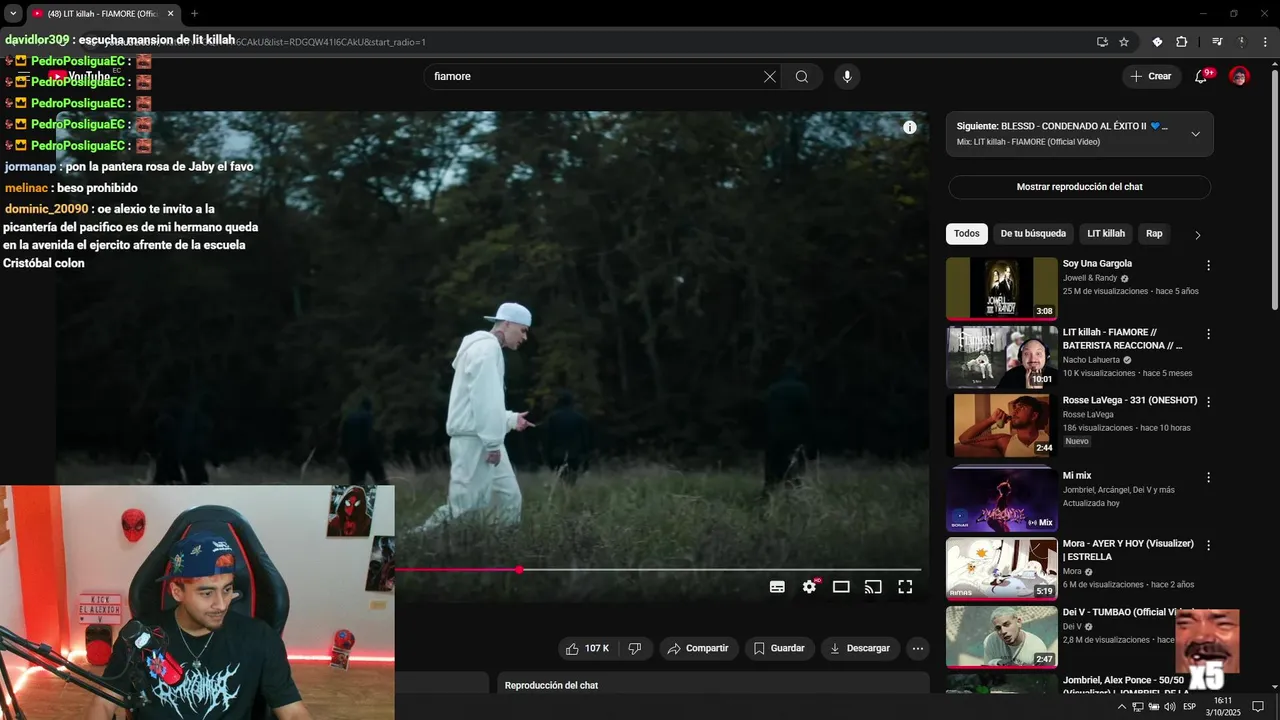1280x720 pixels.
Task: Select the De tu búsqueda chip
Action: point(1033,234)
